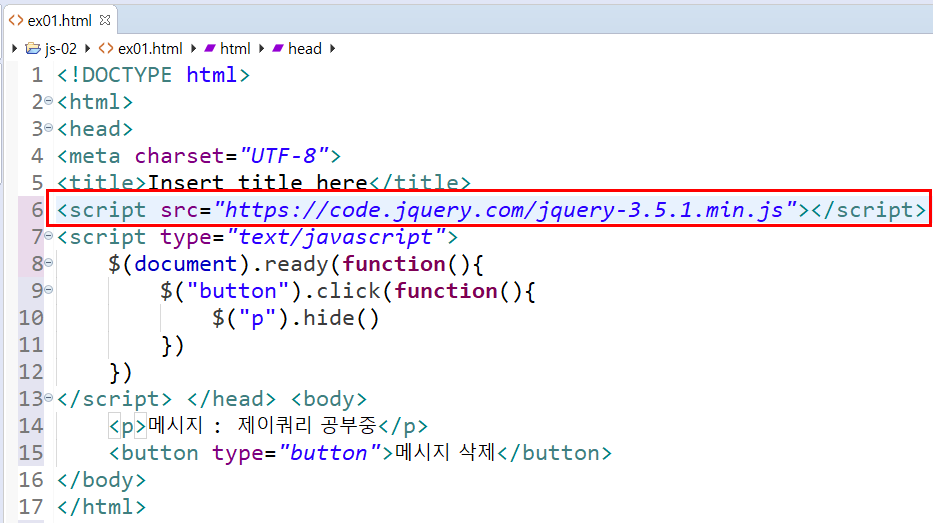
Task: Click "Insert title here" text
Action: pyautogui.click(x=257, y=182)
